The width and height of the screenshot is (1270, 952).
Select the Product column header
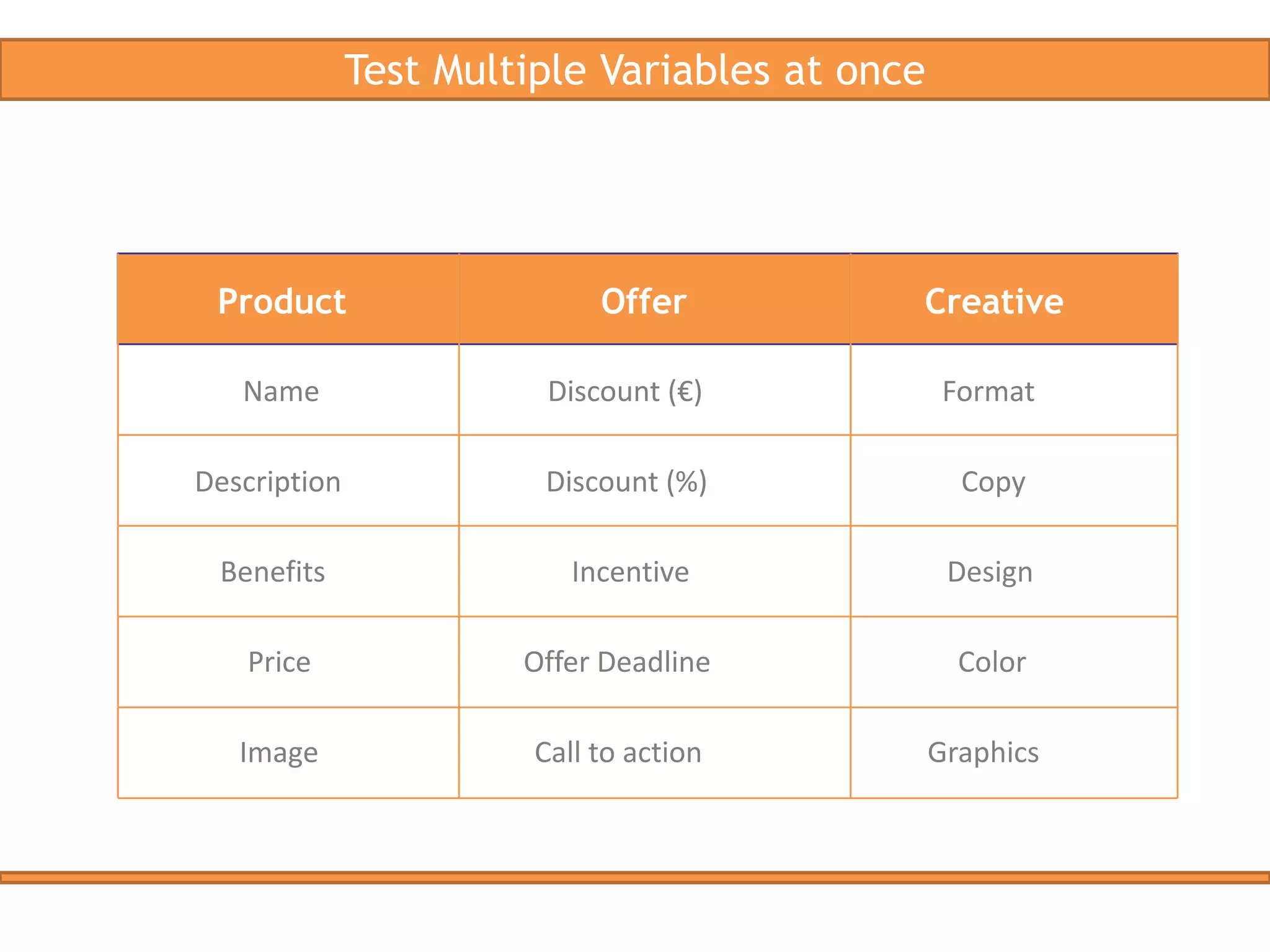[282, 301]
